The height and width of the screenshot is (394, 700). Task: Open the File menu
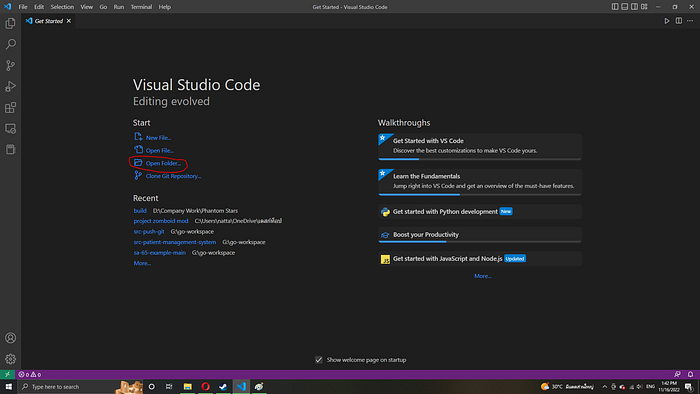coord(23,7)
